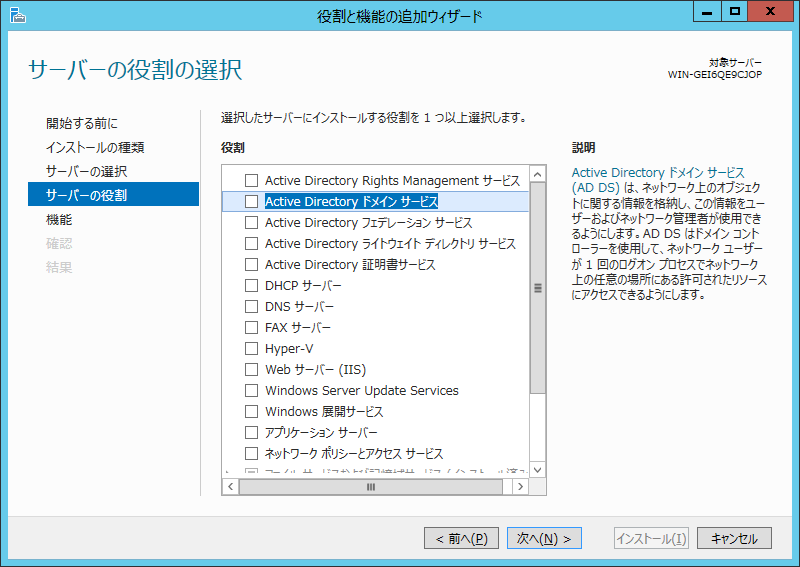Check the DNS サーバー checkbox

[x=252, y=307]
